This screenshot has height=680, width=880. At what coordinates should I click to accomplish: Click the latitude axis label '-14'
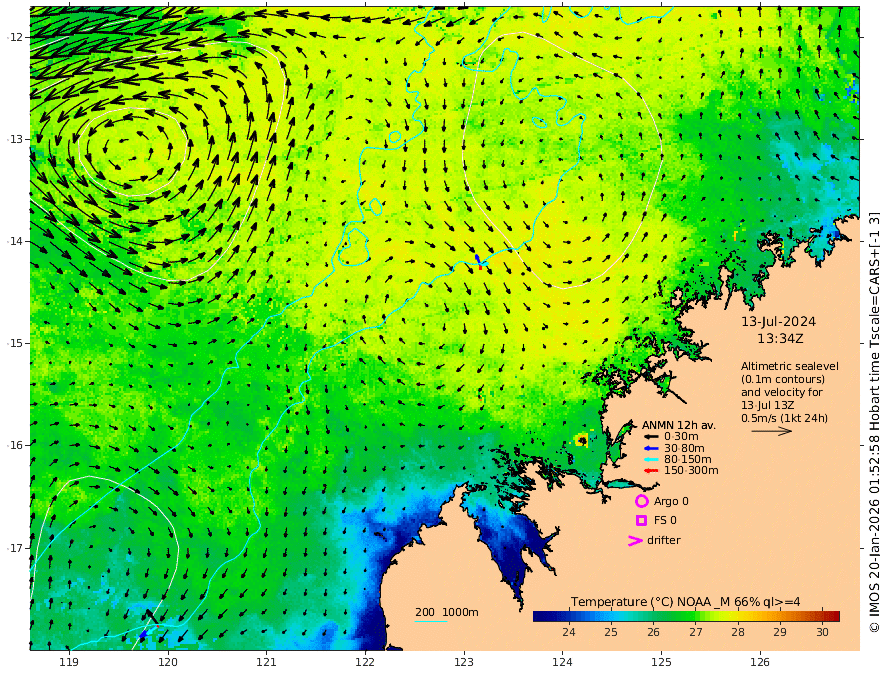[x=14, y=241]
